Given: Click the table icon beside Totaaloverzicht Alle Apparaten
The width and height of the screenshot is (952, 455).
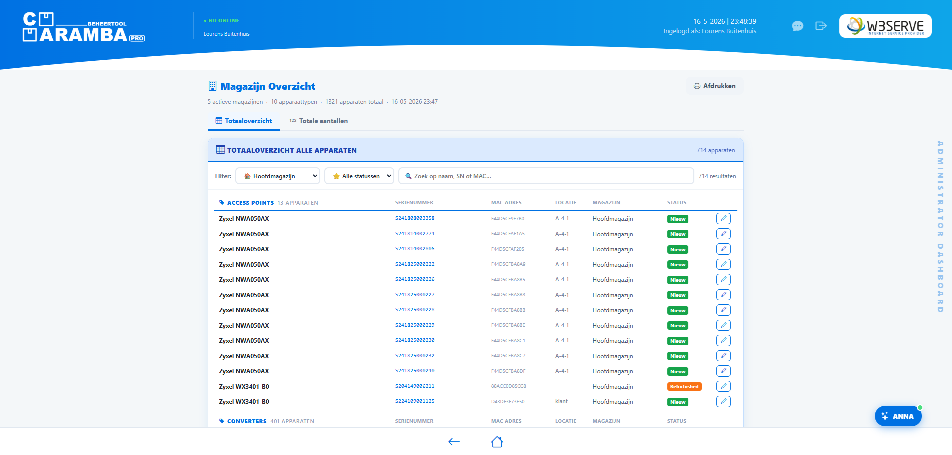Looking at the screenshot, I should [220, 149].
